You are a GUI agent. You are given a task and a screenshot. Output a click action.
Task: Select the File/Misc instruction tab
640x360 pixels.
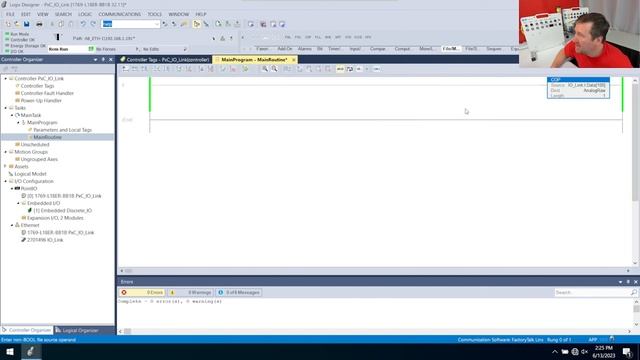pyautogui.click(x=451, y=49)
